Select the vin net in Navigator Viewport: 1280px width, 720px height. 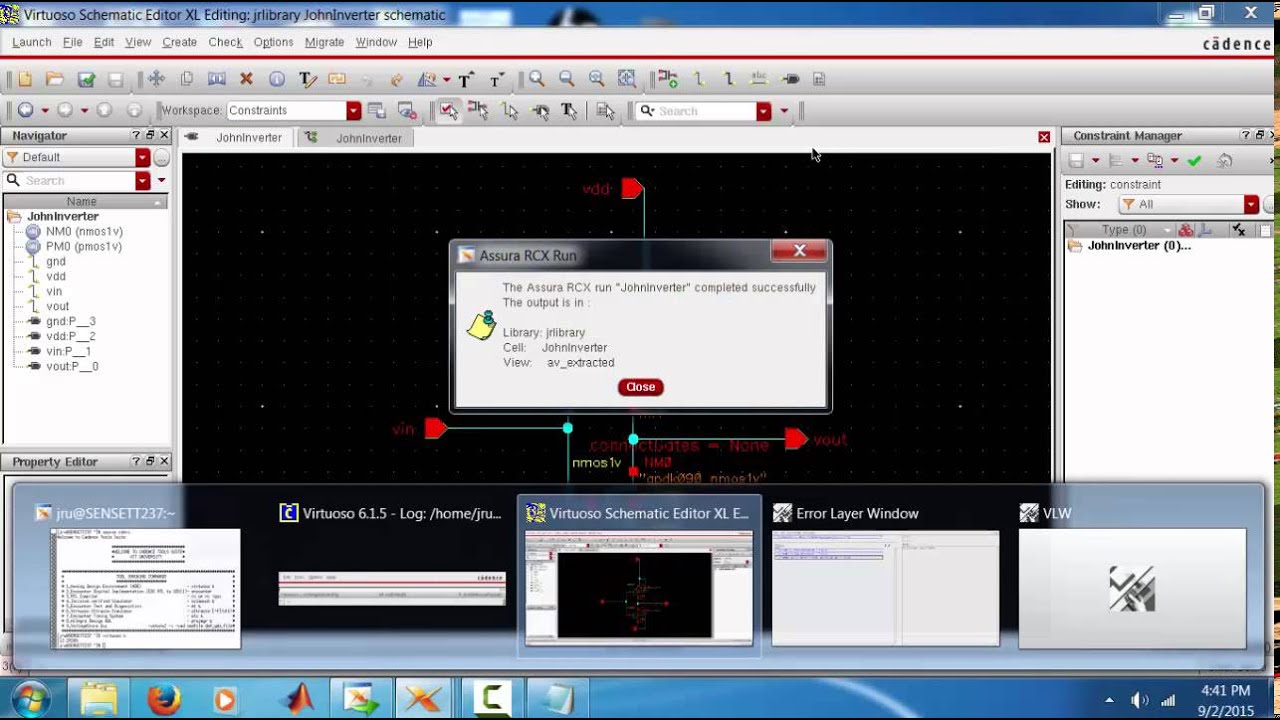(54, 291)
